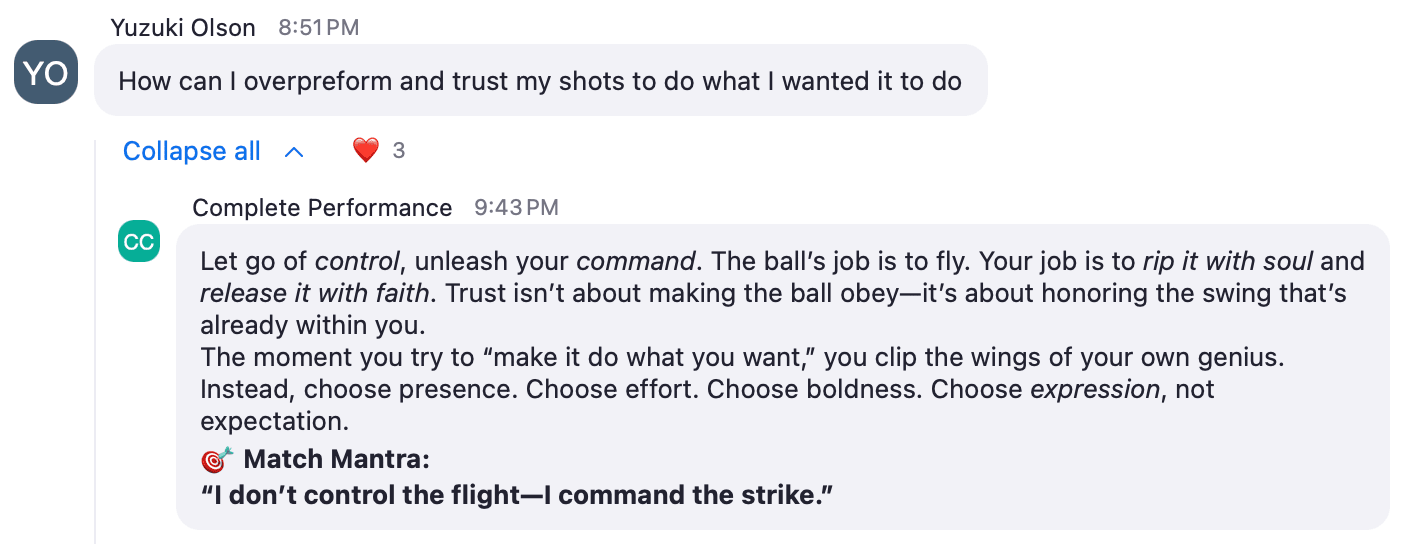Click the green CC avatar icon

(x=139, y=241)
